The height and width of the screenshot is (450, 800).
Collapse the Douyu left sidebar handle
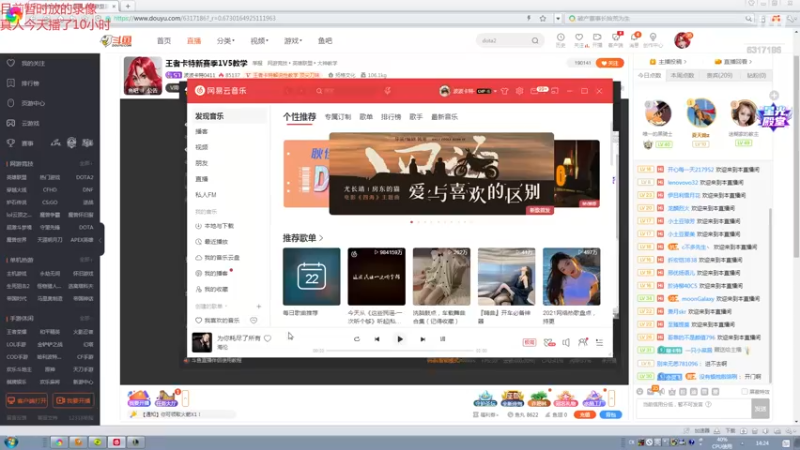point(102,239)
